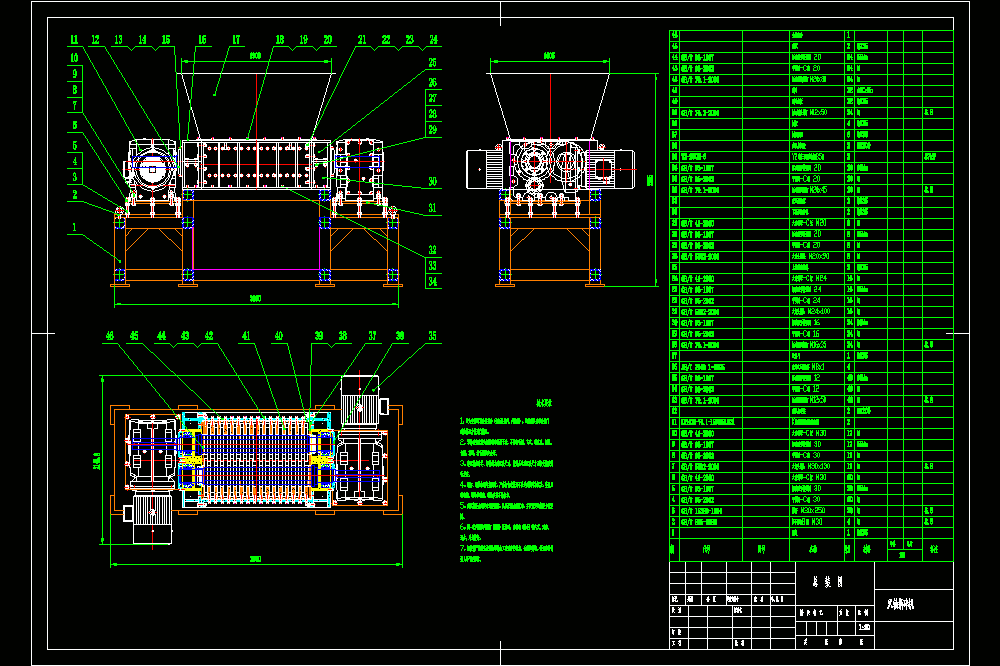Viewport: 1000px width, 666px height.
Task: Pick stacked callout number 28
Action: 432,114
